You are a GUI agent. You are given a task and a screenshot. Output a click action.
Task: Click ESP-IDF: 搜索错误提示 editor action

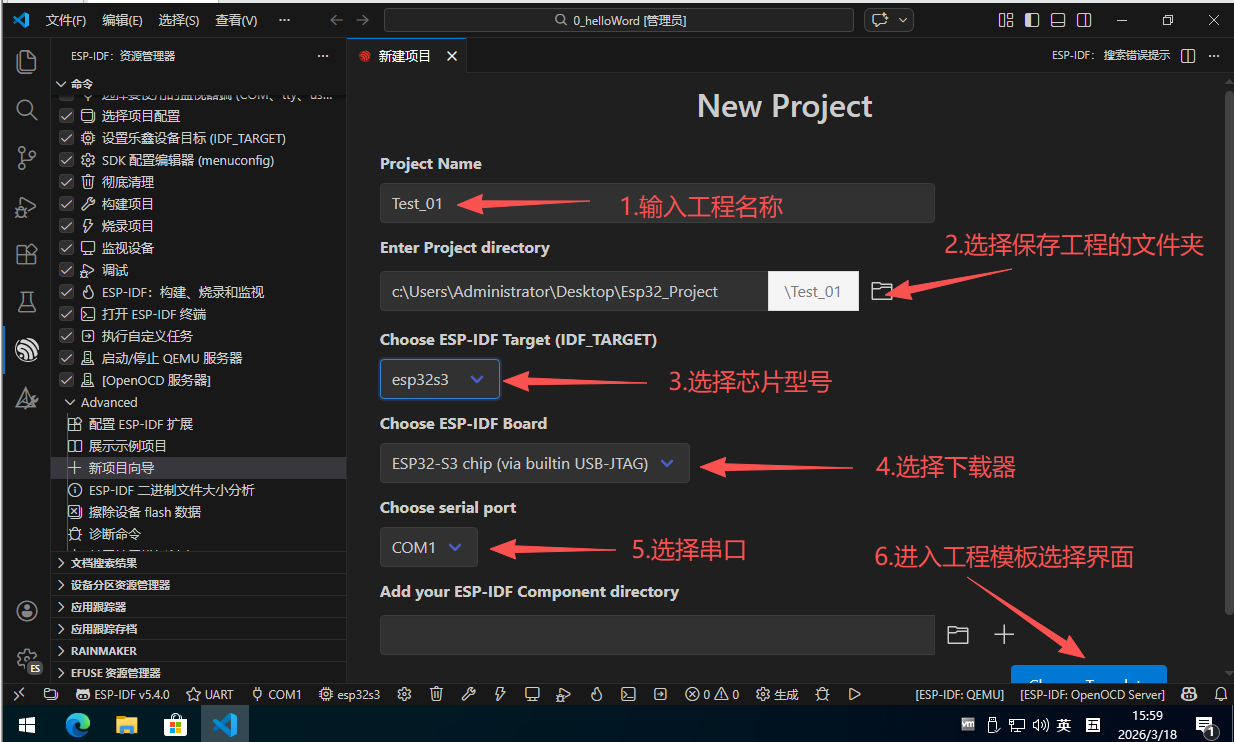click(x=1110, y=56)
